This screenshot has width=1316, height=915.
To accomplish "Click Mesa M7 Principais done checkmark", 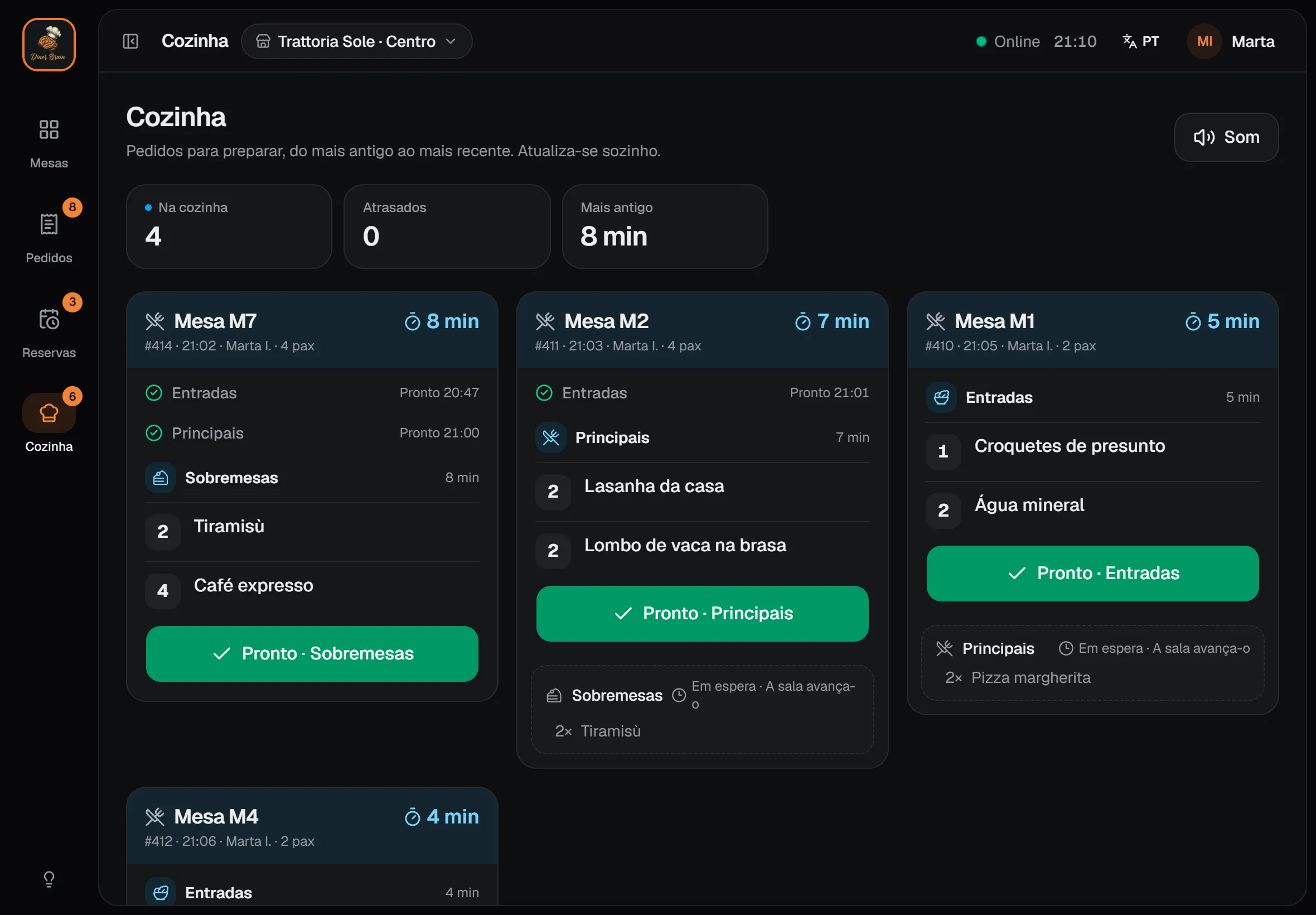I will [153, 433].
